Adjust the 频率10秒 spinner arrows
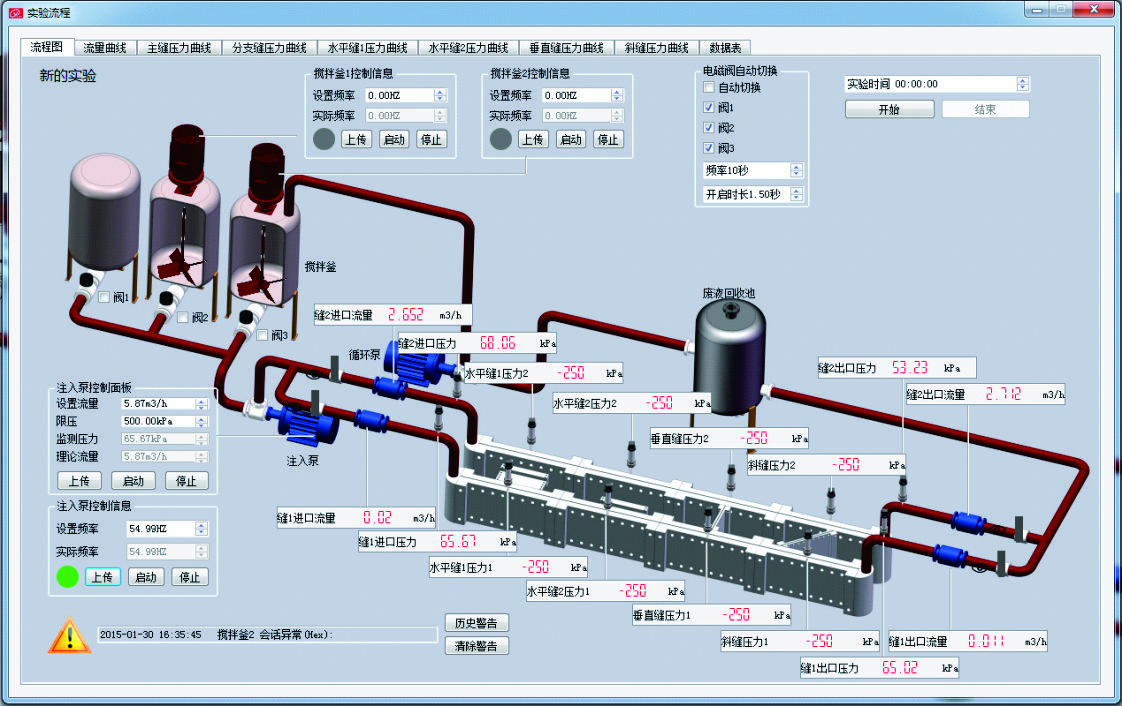This screenshot has width=1122, height=706. point(796,170)
